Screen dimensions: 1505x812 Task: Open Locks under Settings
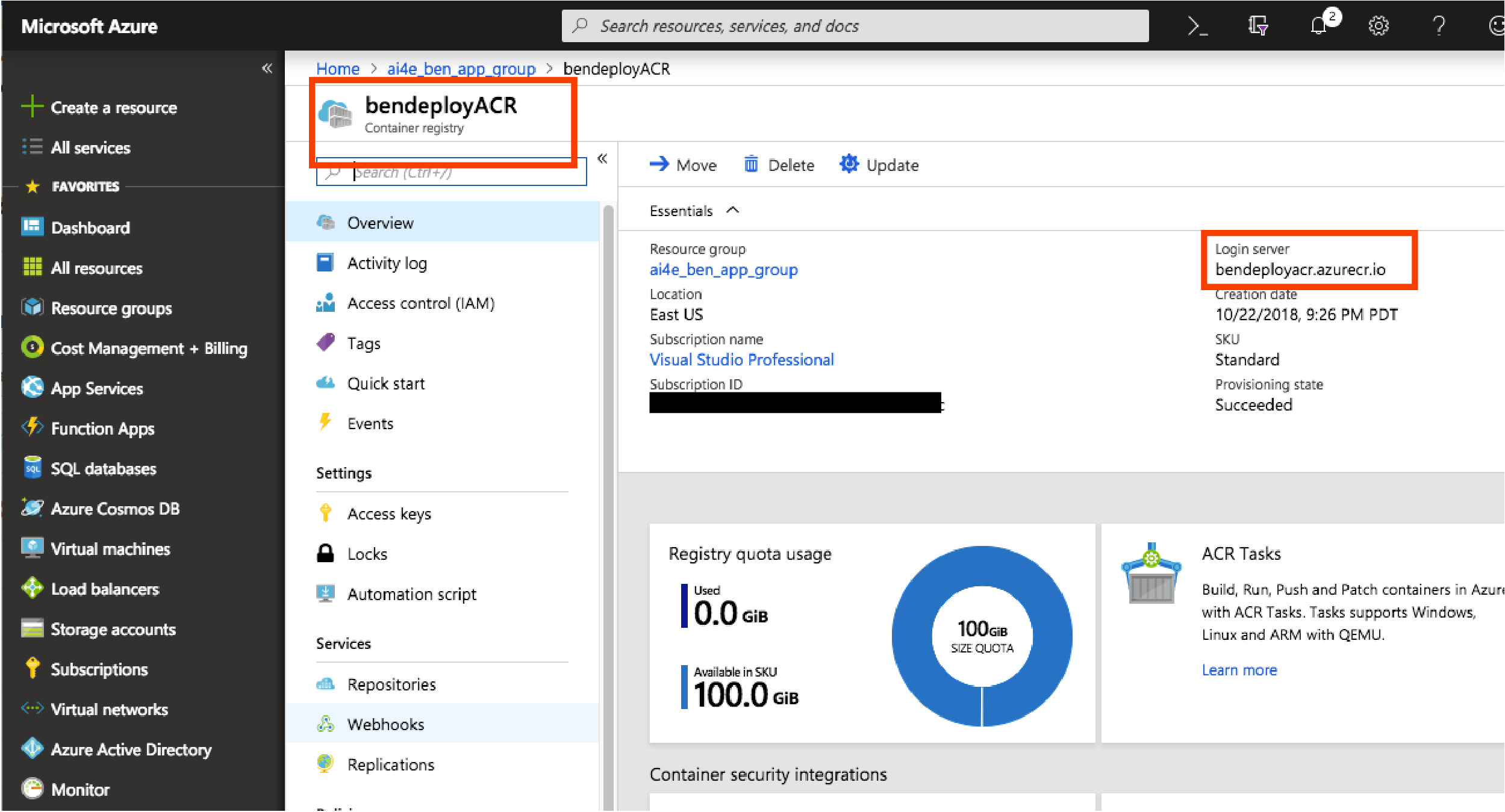[x=443, y=553]
